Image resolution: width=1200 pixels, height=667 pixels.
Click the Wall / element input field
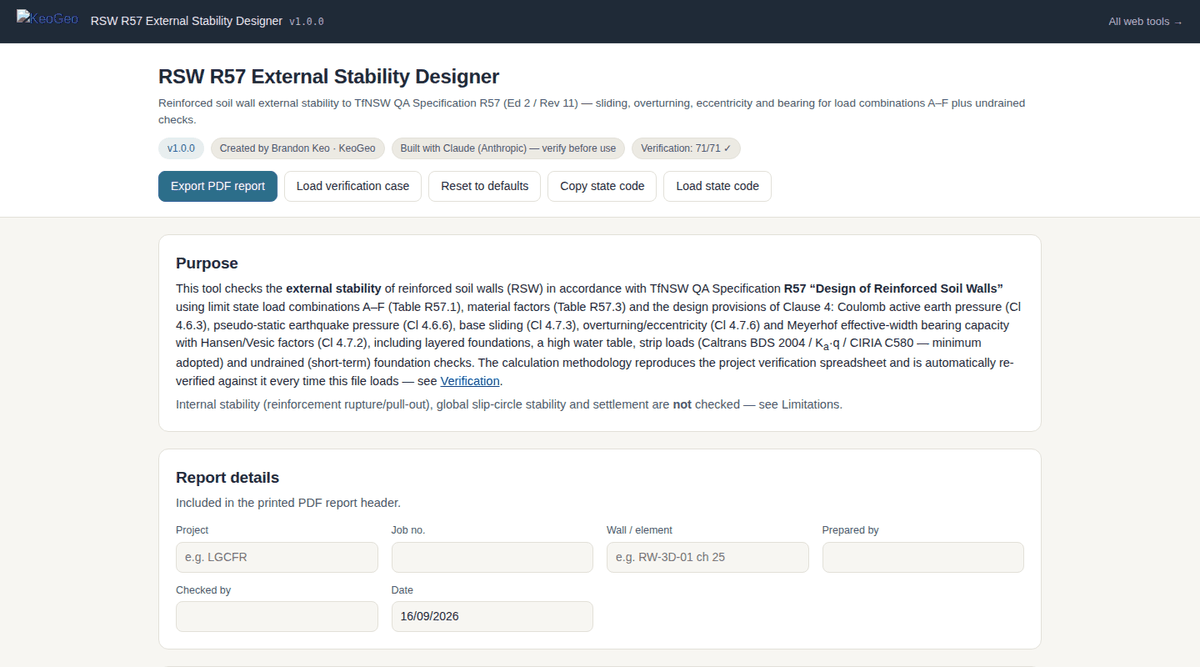click(708, 557)
